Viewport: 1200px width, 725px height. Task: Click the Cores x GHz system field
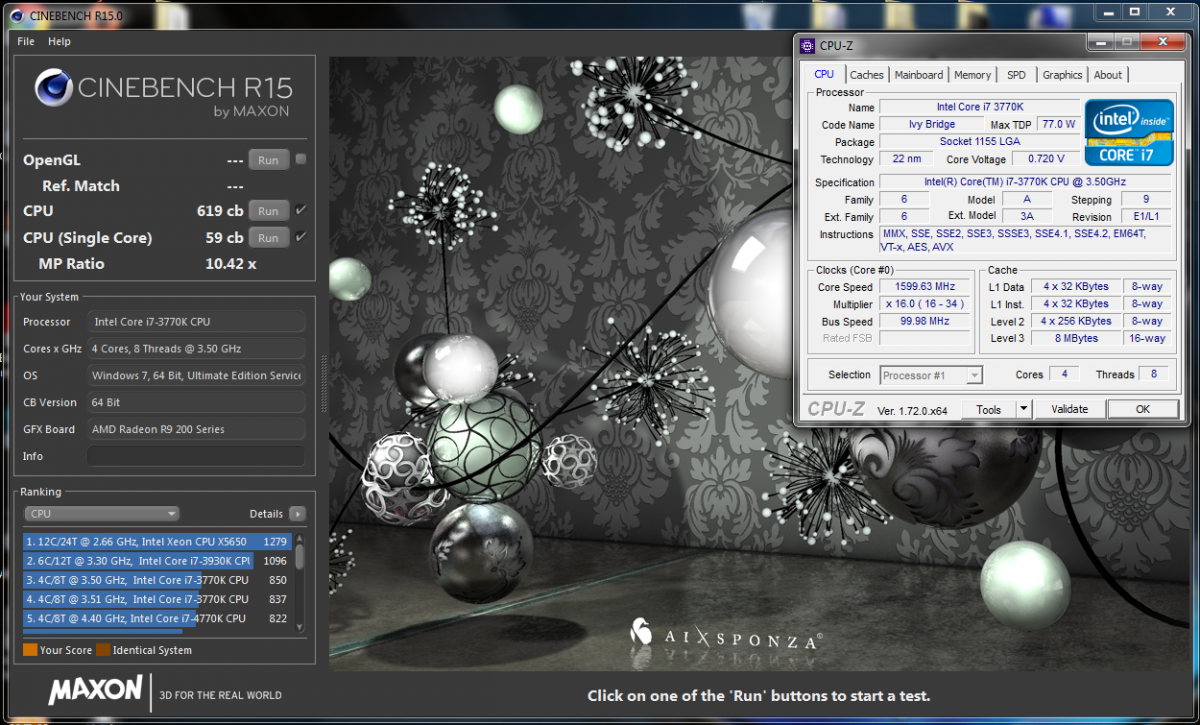[195, 348]
